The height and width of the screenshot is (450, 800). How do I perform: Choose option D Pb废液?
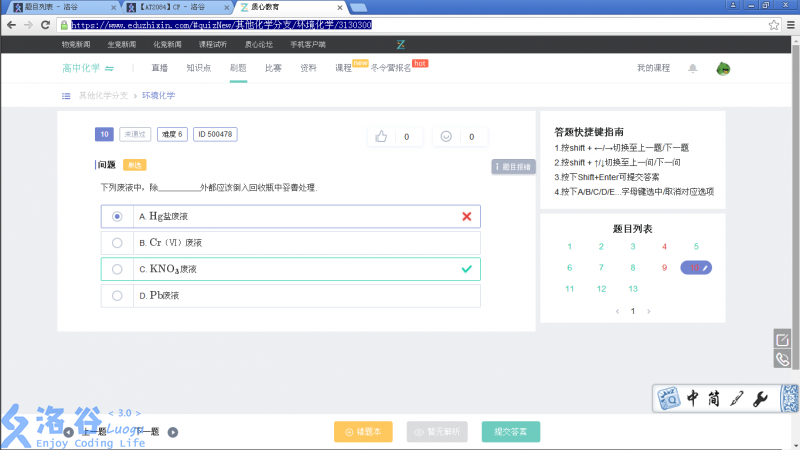117,296
